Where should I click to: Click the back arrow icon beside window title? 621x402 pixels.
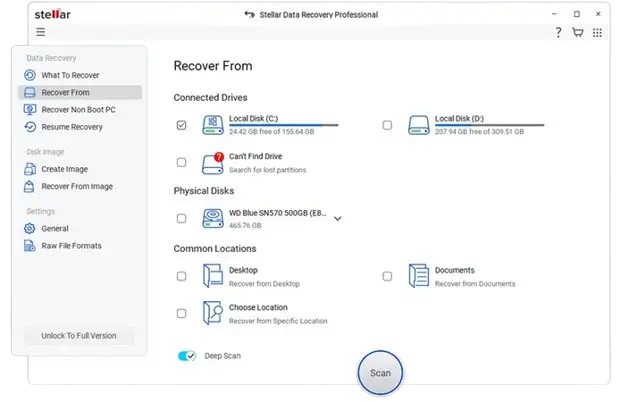(249, 15)
